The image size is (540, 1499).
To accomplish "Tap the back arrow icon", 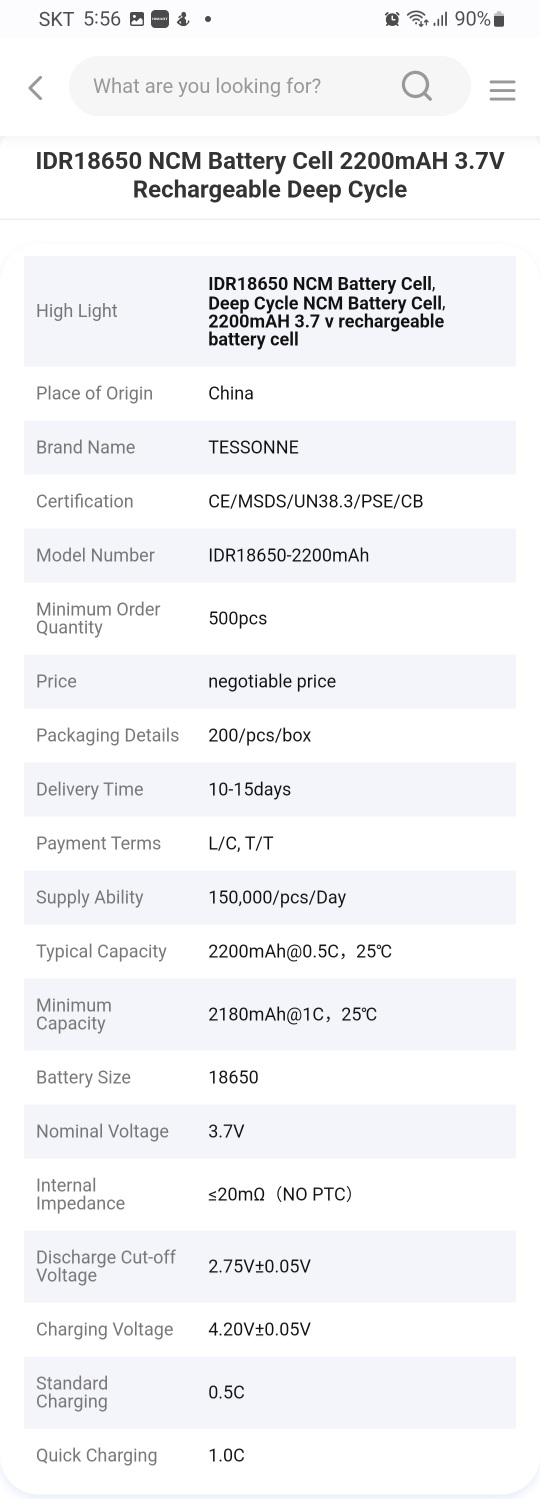I will pos(36,88).
